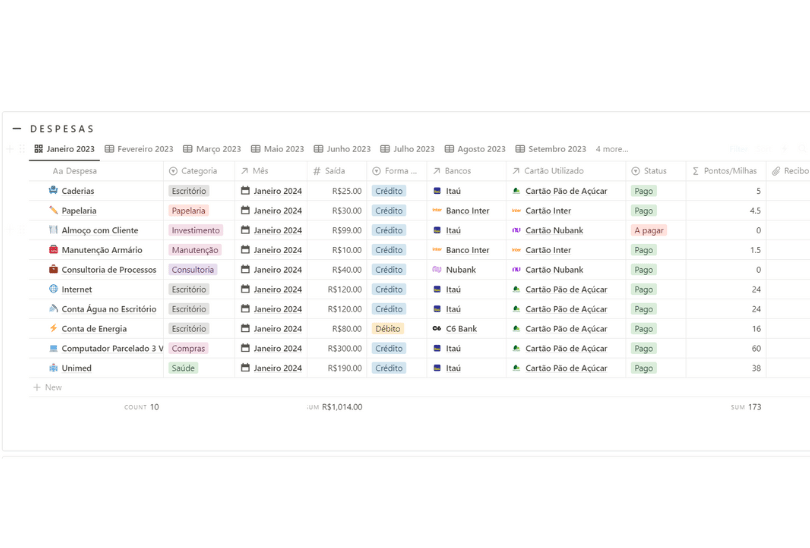Viewport: 810px width, 548px height.
Task: Click the chair icon beside Caderias
Action: [x=53, y=191]
